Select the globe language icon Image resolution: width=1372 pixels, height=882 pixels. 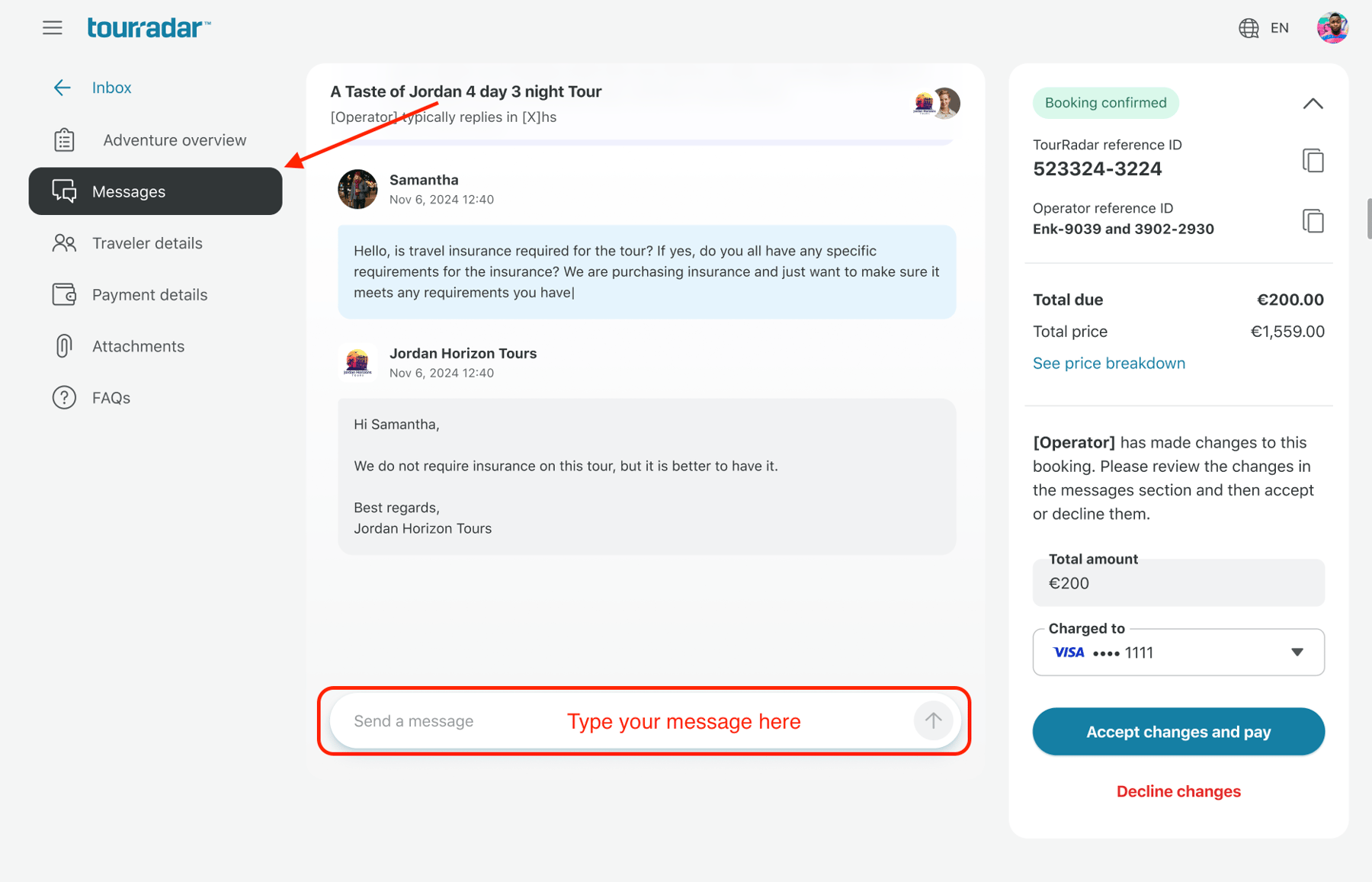tap(1248, 27)
